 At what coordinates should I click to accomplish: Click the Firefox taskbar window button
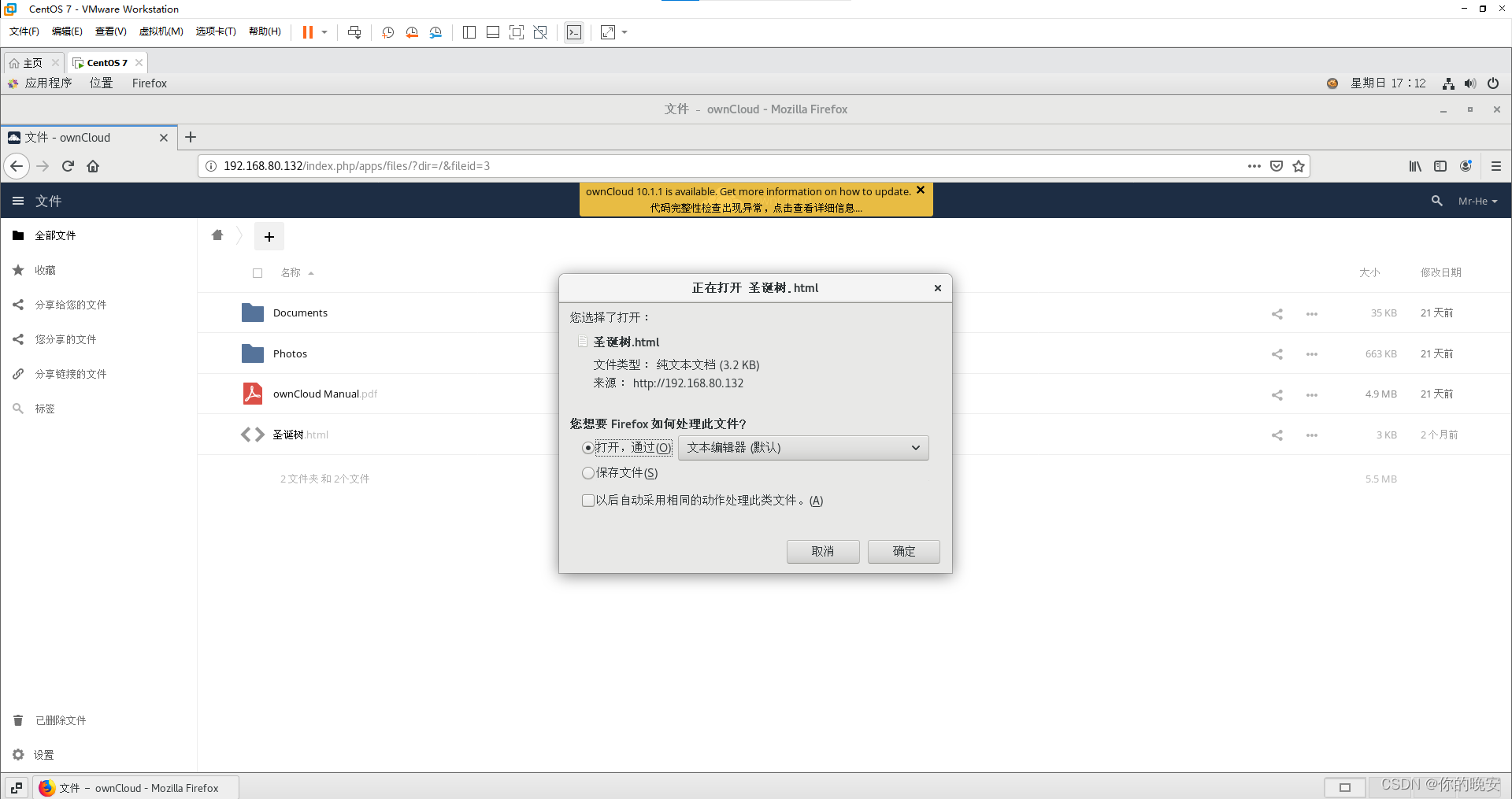(x=136, y=788)
